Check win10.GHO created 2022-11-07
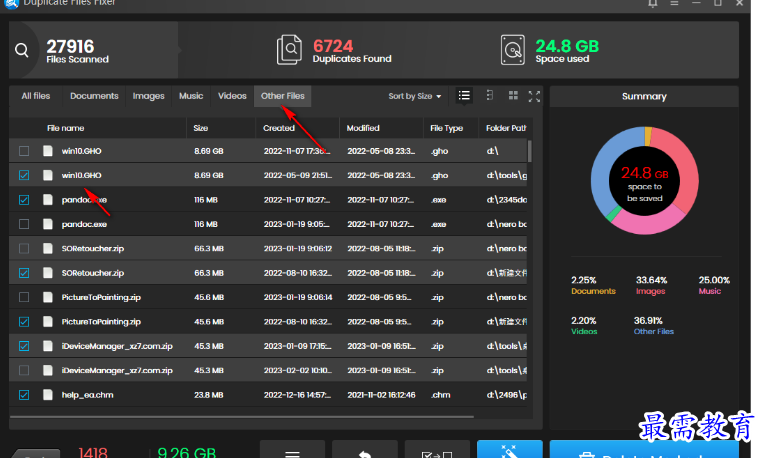Screen dimensions: 763x458 click(x=24, y=151)
